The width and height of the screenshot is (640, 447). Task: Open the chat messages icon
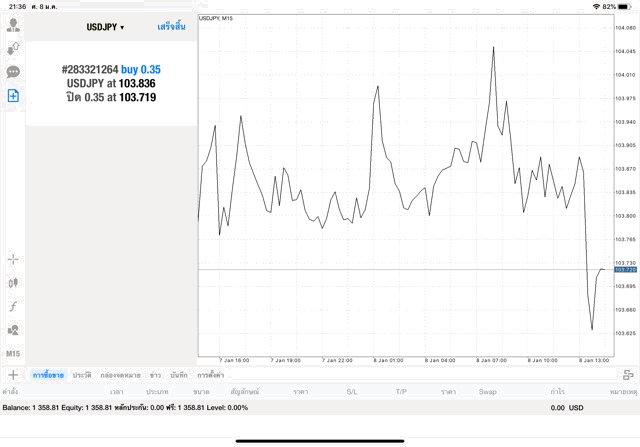(13, 72)
